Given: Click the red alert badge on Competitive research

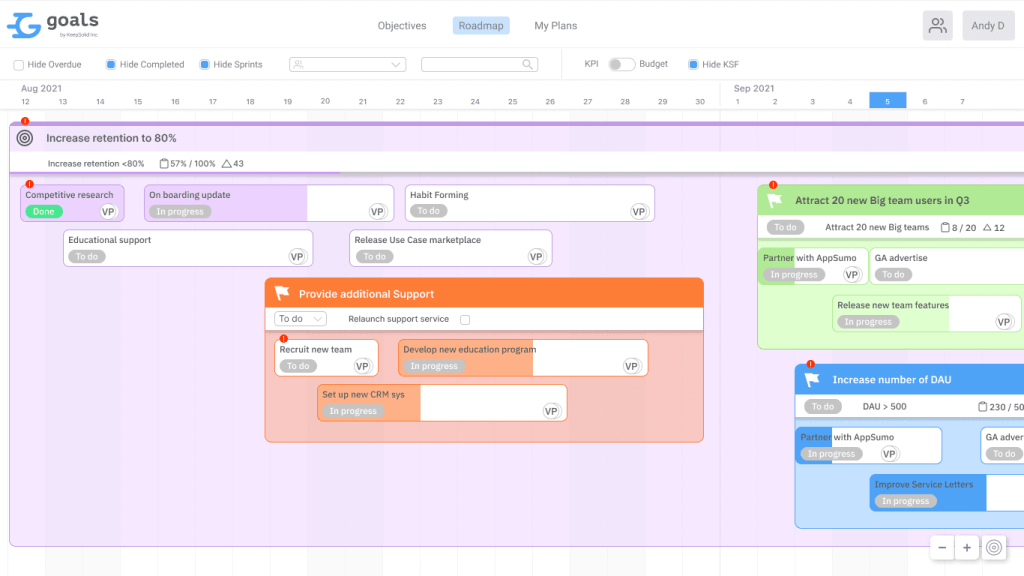Looking at the screenshot, I should (30, 183).
